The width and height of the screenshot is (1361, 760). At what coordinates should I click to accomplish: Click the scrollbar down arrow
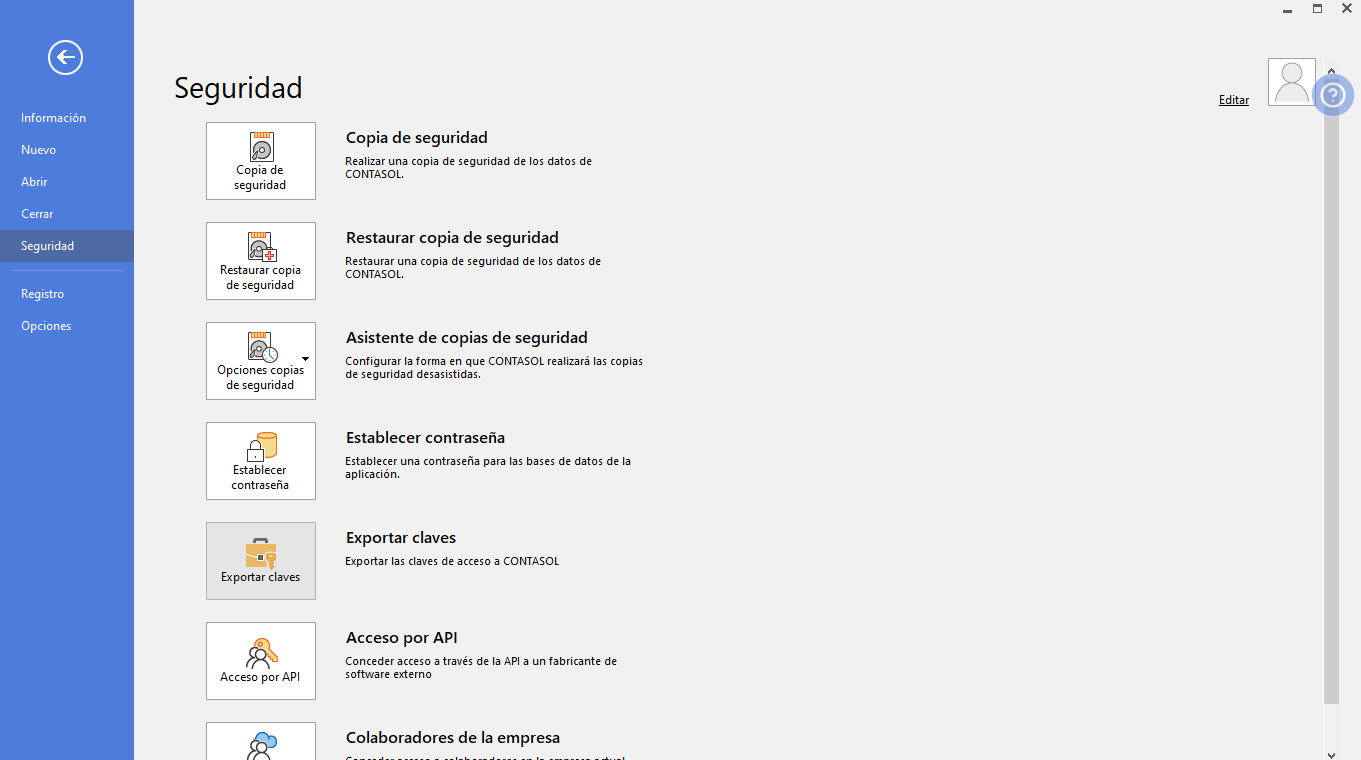click(1331, 754)
